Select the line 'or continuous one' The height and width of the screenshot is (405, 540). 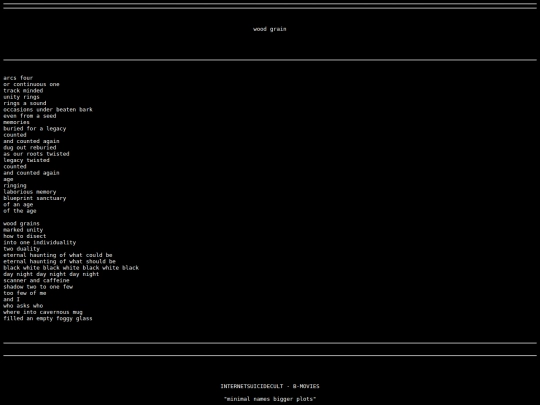[x=31, y=84]
